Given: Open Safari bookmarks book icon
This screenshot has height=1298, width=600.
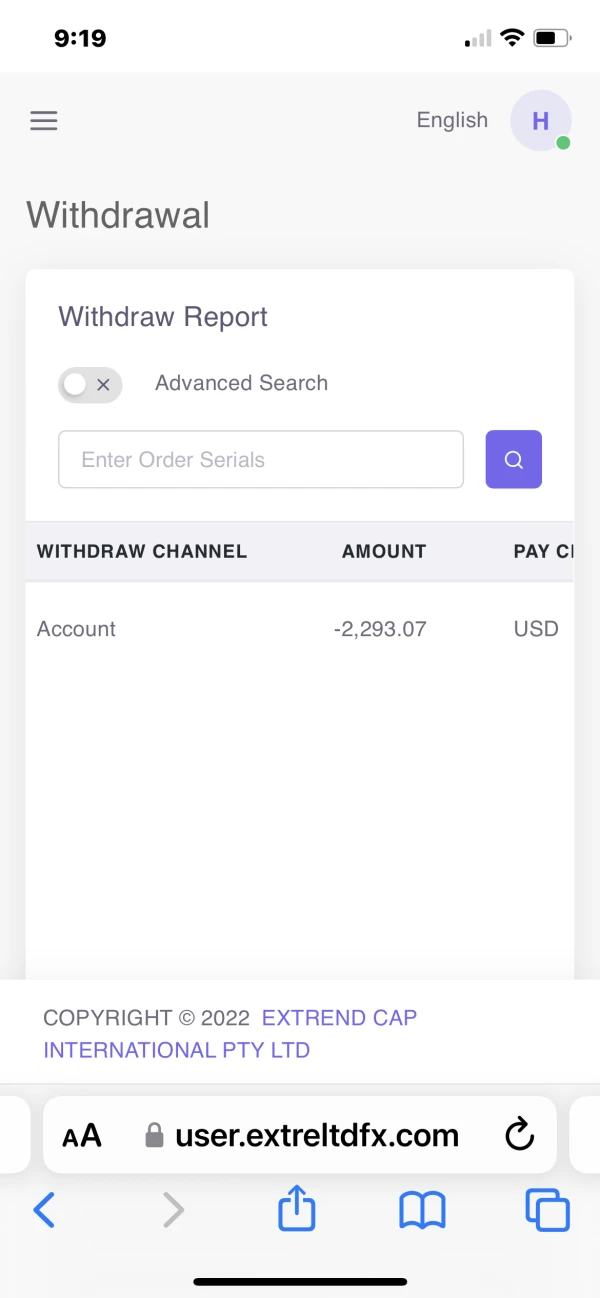Looking at the screenshot, I should (421, 1211).
